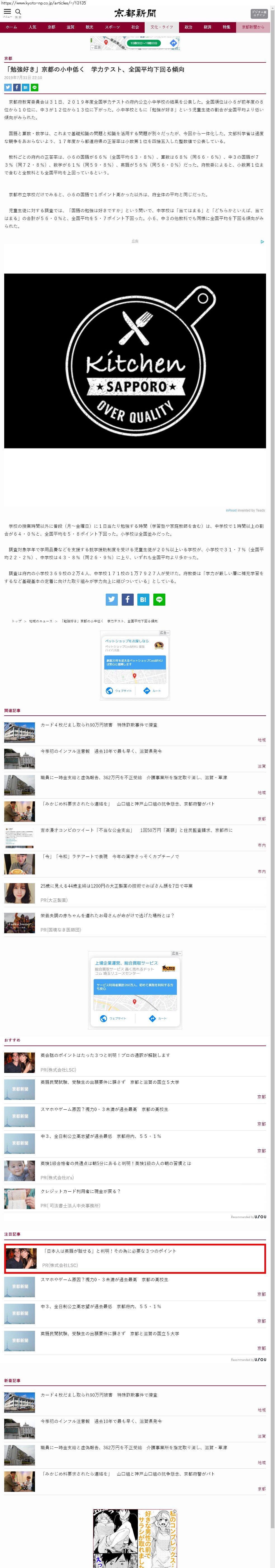Viewport: 275px width, 1568px height.
Task: Expand 広告 dropdown on pet shop ad
Action: (x=164, y=633)
